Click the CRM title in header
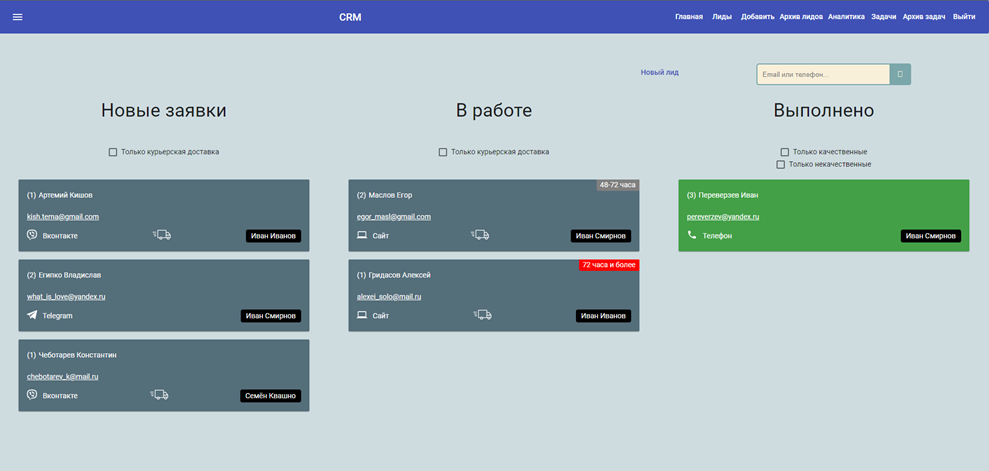The image size is (989, 471). coord(350,17)
